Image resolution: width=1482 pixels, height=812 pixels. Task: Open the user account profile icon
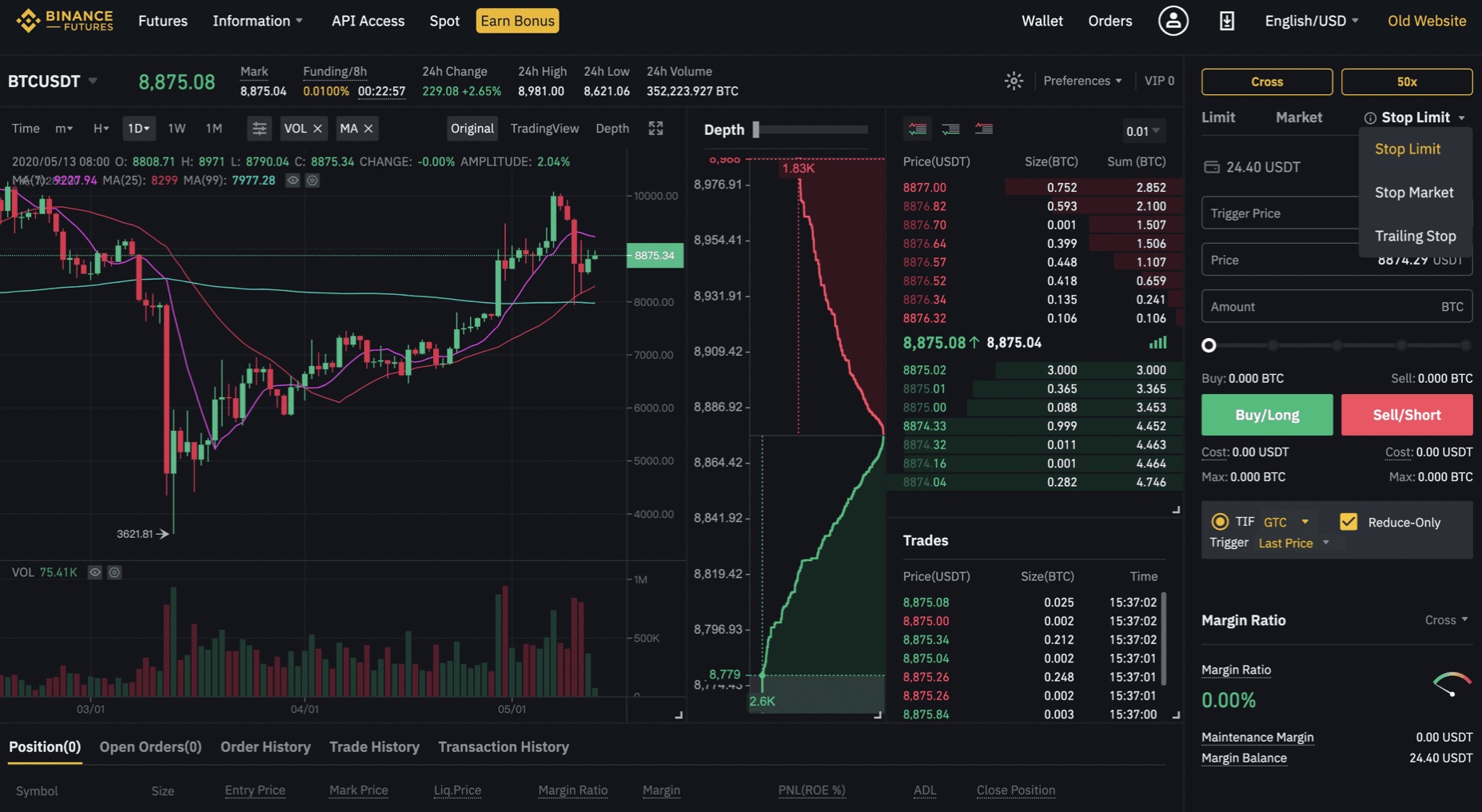point(1173,21)
